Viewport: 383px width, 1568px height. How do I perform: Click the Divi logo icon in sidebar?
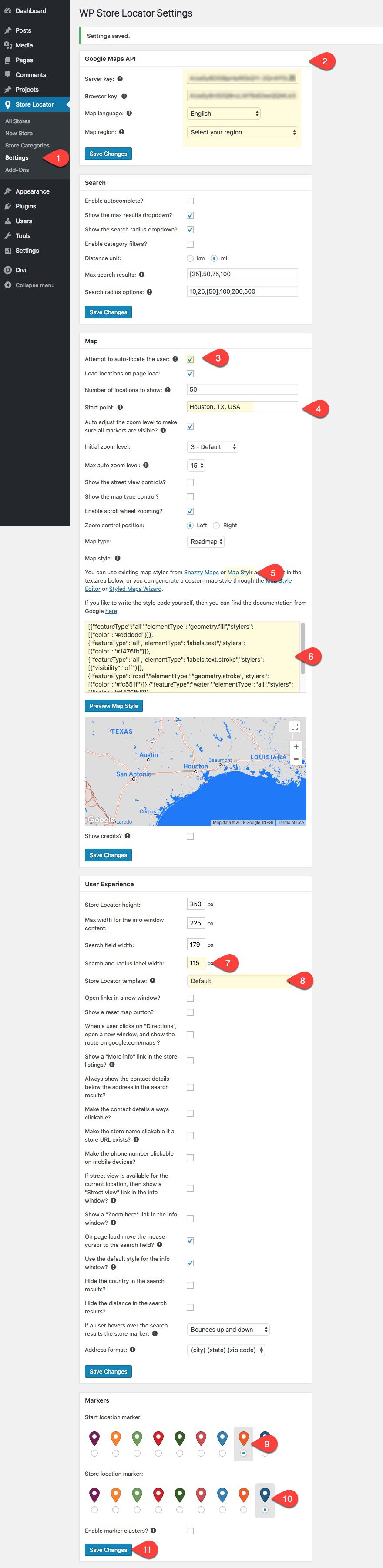click(x=8, y=270)
